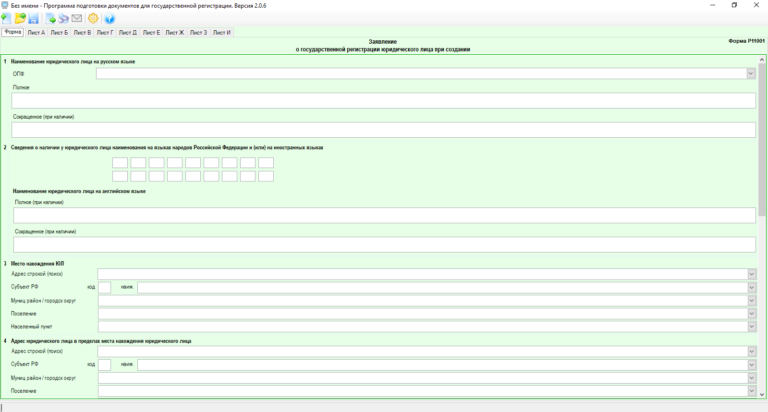This screenshot has height=412, width=768.
Task: Select the Лист З tab
Action: [x=198, y=33]
